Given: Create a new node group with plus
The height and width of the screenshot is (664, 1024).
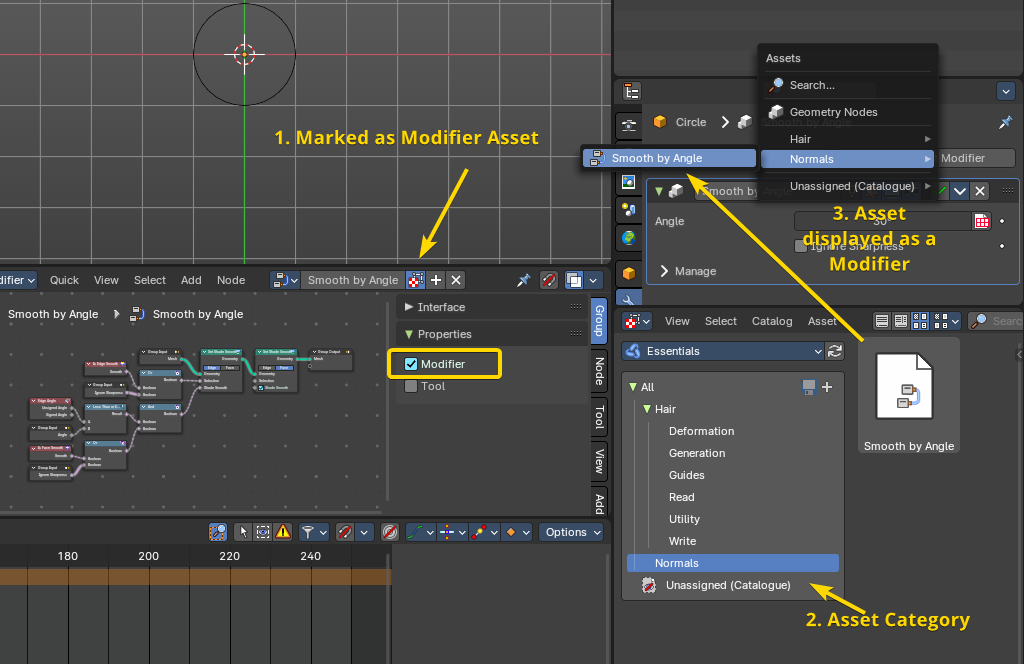Looking at the screenshot, I should pos(436,280).
